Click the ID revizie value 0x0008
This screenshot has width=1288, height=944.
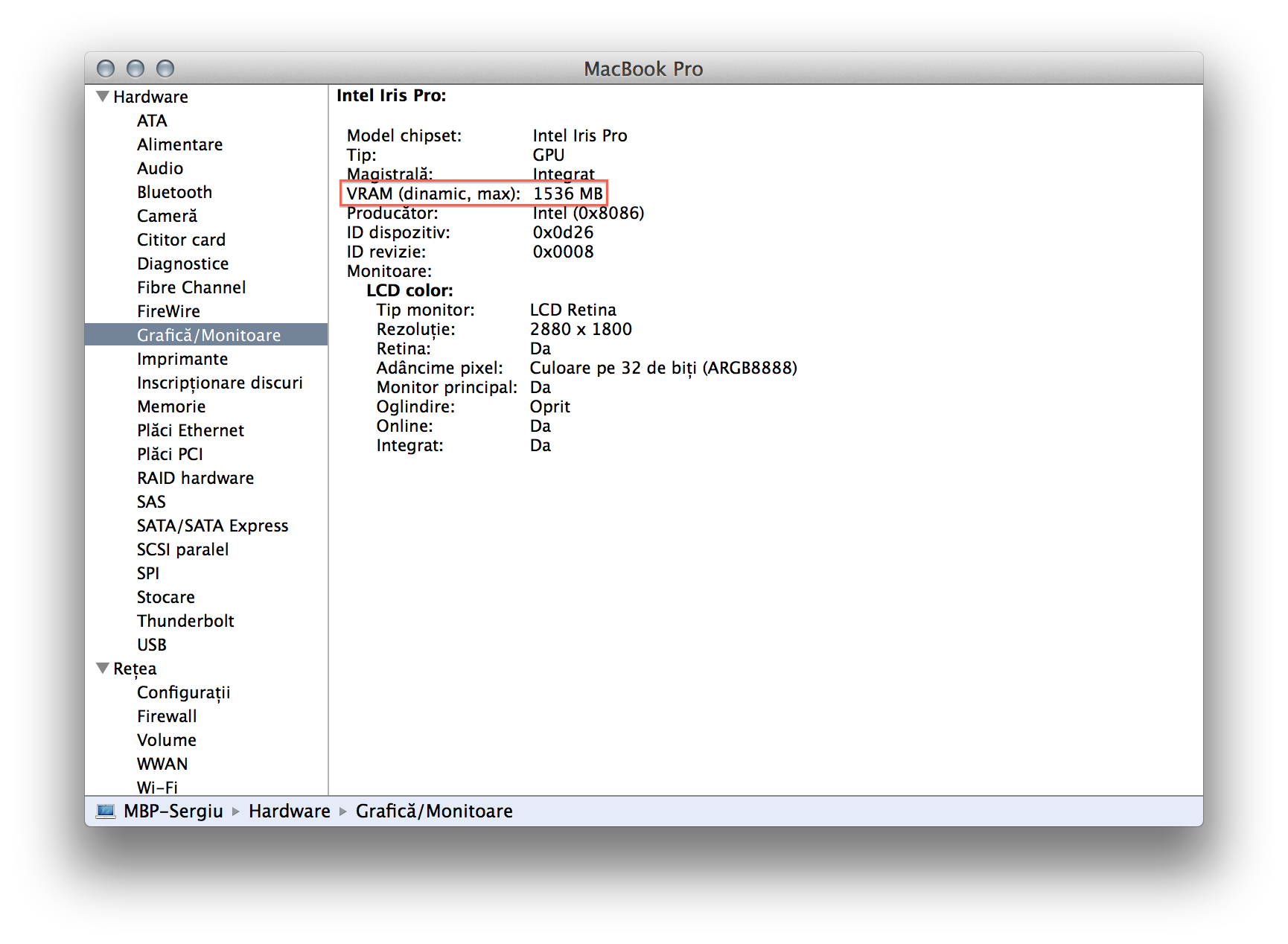coord(563,252)
